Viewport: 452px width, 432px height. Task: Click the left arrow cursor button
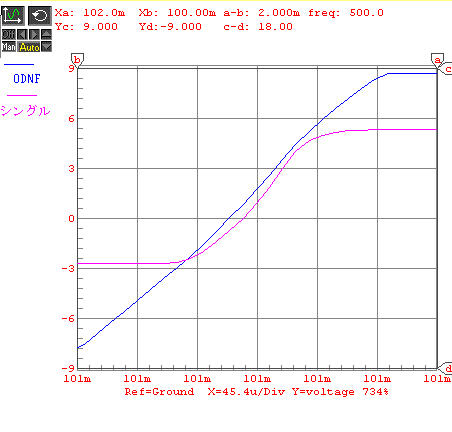(22, 34)
